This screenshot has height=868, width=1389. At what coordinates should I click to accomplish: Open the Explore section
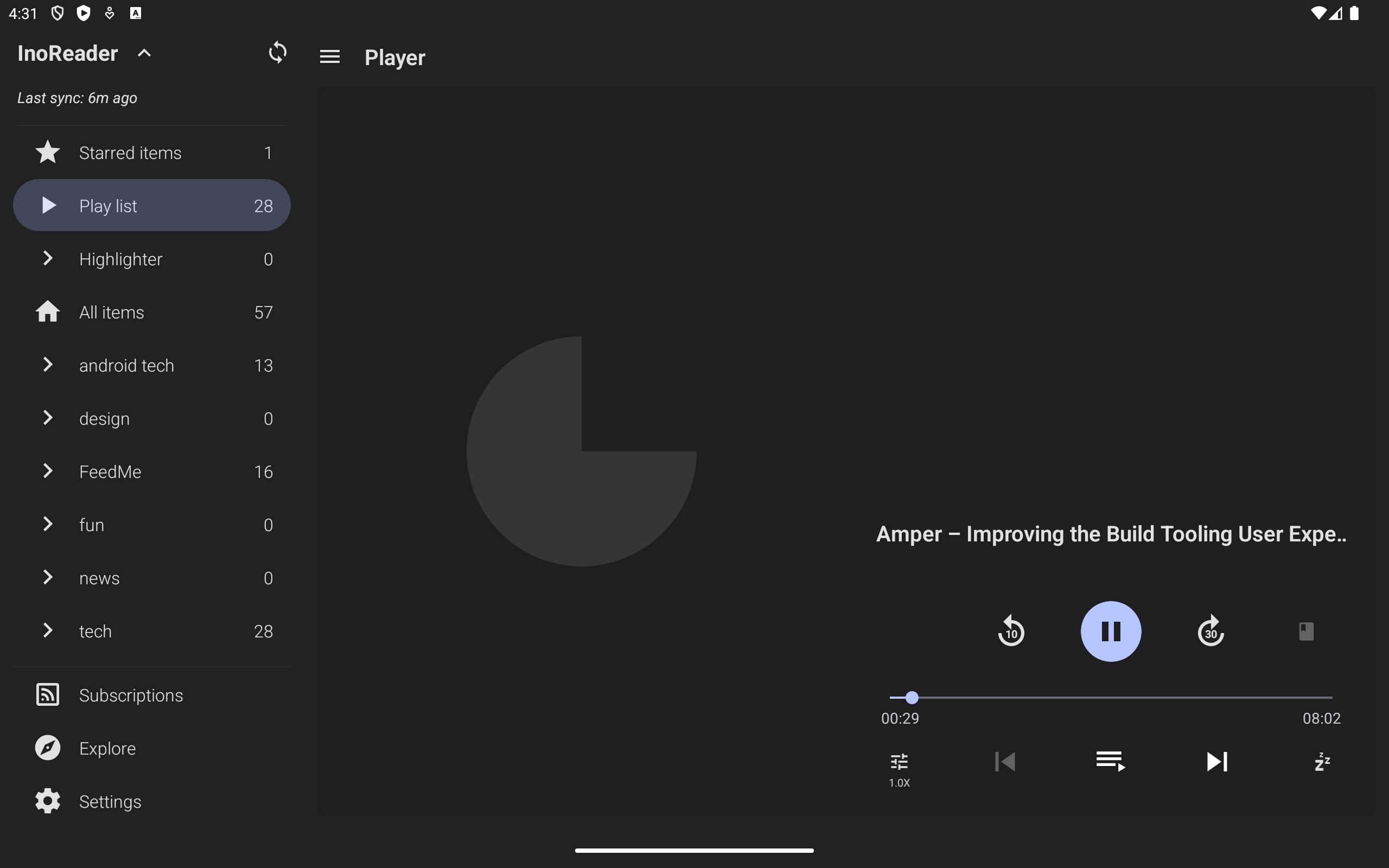(151, 748)
